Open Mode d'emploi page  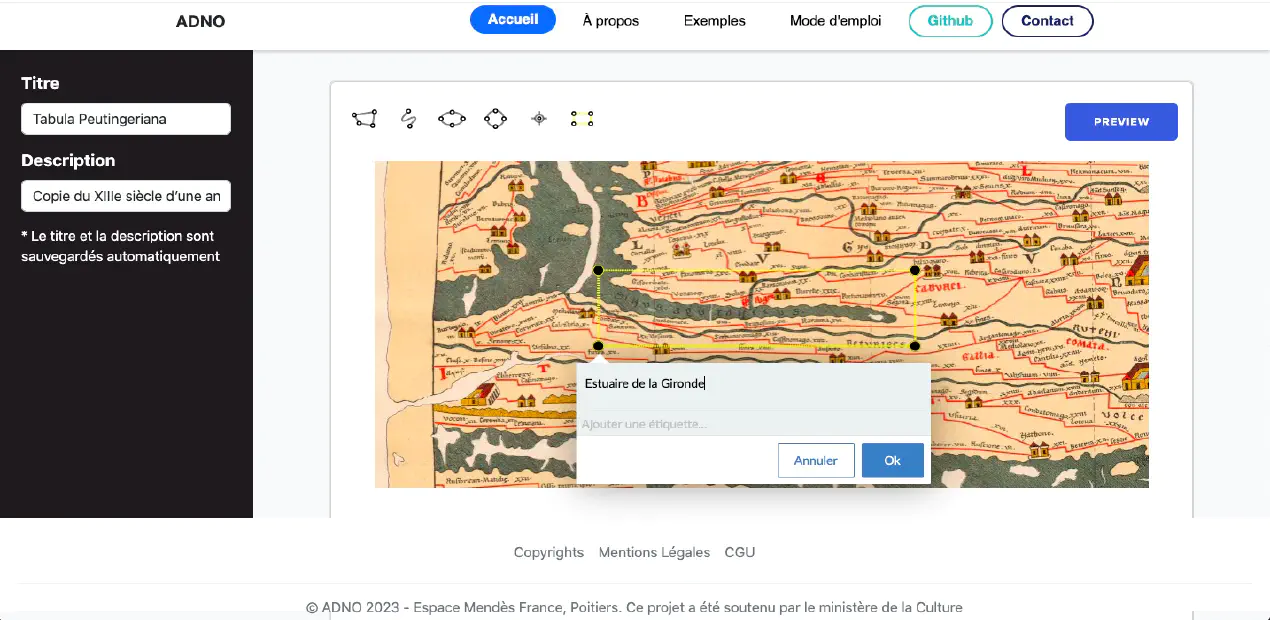[836, 21]
